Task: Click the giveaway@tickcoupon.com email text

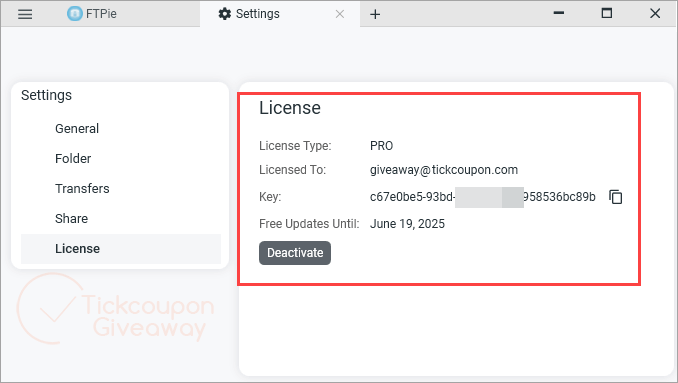Action: [x=444, y=170]
